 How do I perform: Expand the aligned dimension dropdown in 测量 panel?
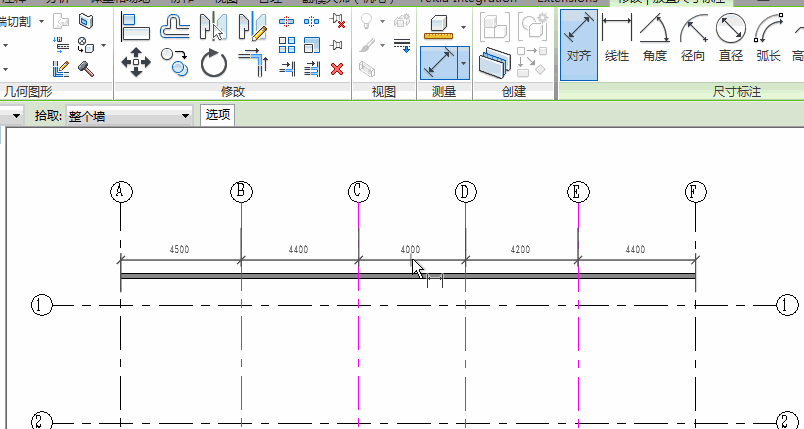464,64
